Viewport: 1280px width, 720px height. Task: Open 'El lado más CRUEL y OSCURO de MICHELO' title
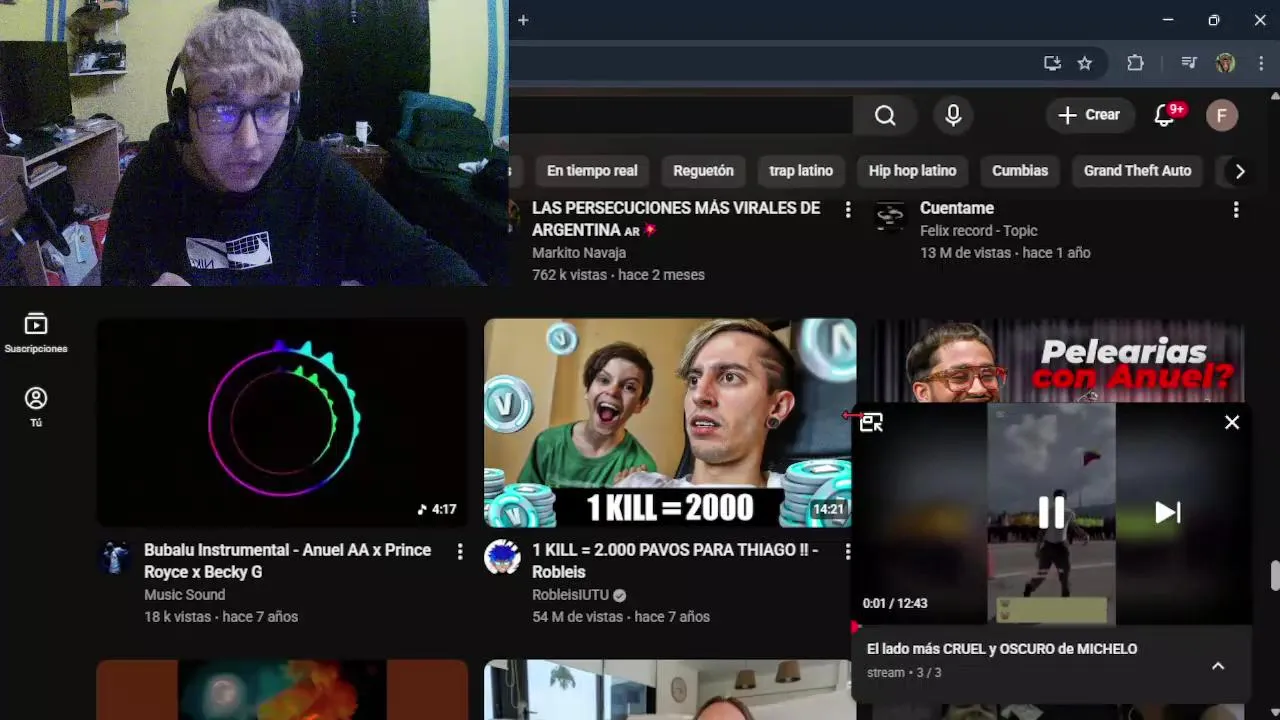[1002, 649]
